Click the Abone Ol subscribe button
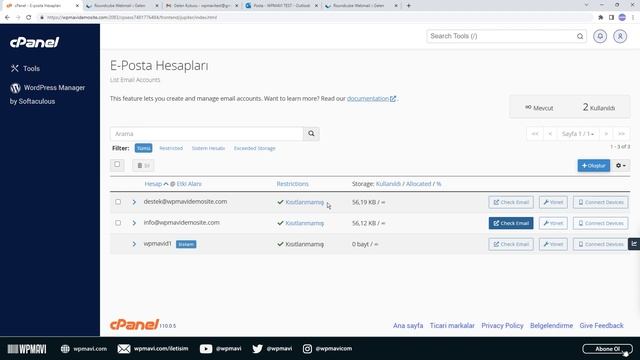This screenshot has width=640, height=360. click(x=607, y=349)
